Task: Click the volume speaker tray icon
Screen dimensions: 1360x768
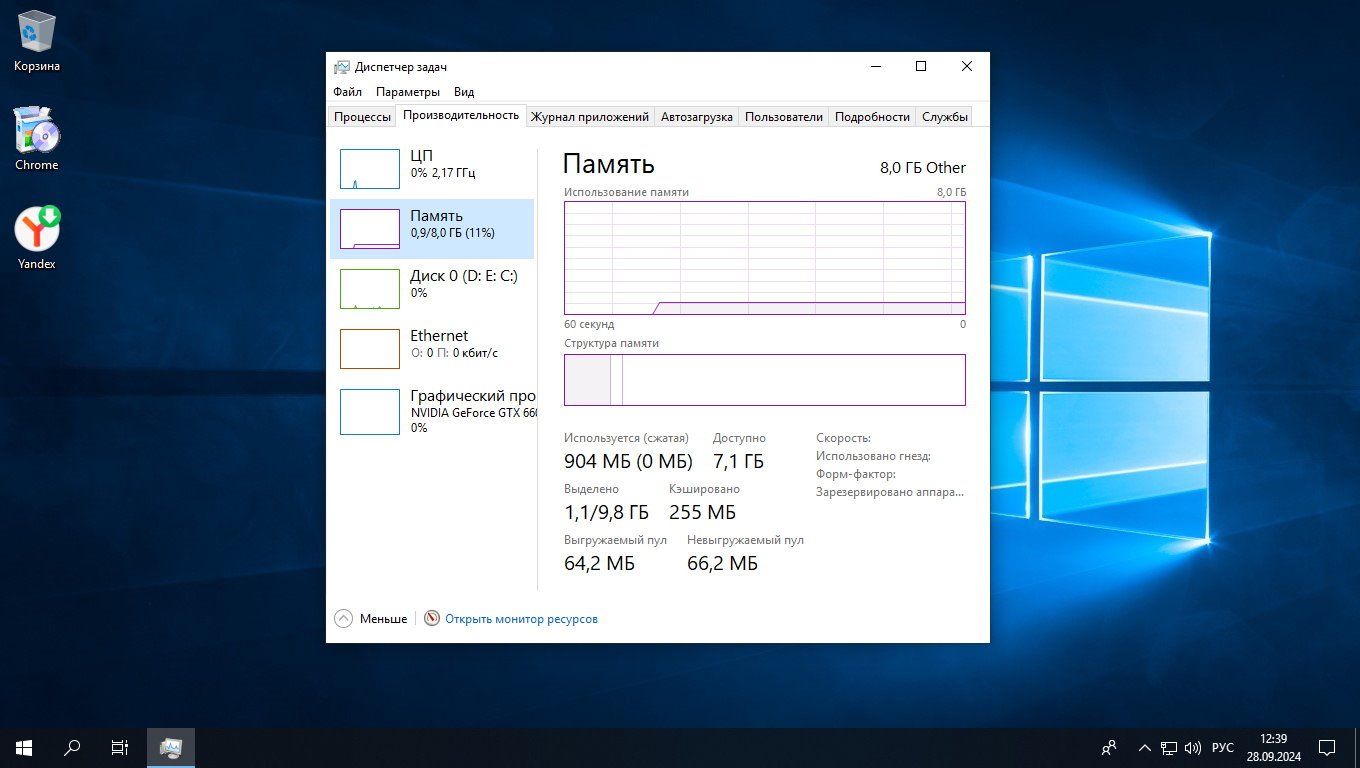Action: [1192, 748]
